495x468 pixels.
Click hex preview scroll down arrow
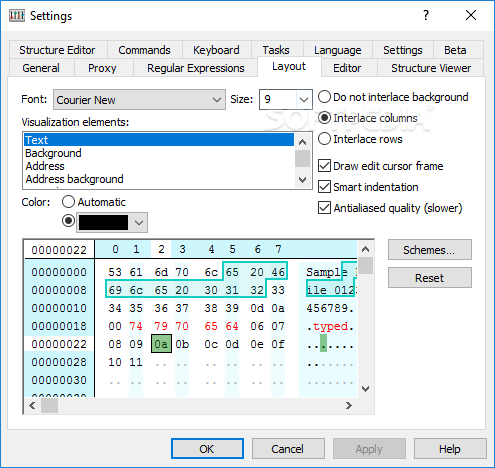(365, 389)
